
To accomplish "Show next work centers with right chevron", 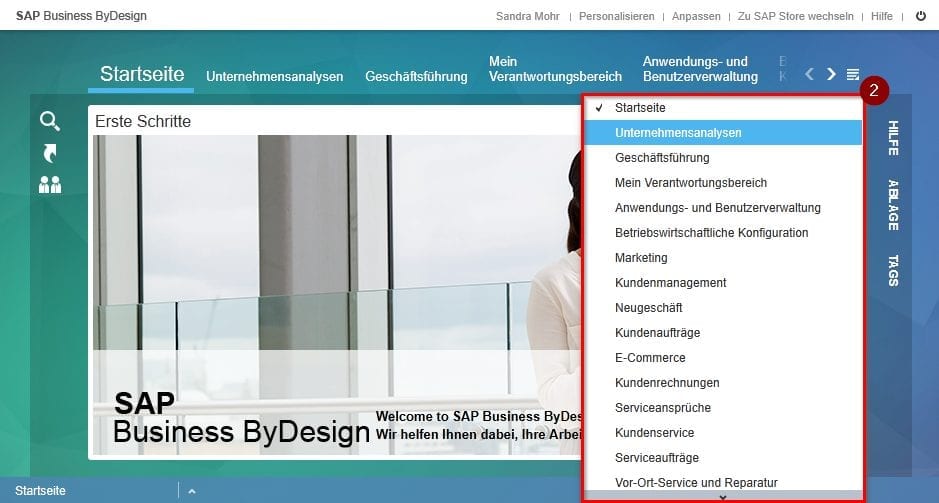I will pos(831,74).
